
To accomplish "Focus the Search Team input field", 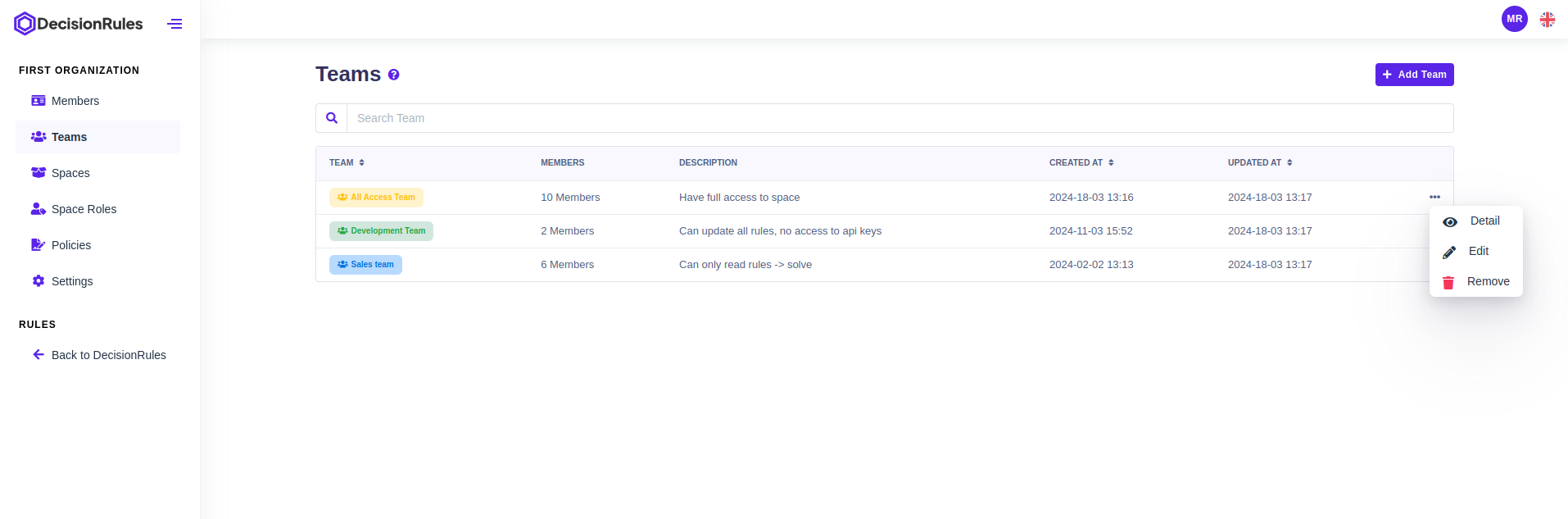I will (x=899, y=118).
